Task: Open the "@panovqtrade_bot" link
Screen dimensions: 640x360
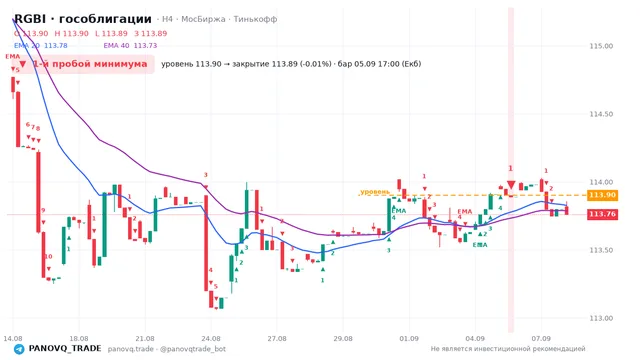Action: point(193,349)
